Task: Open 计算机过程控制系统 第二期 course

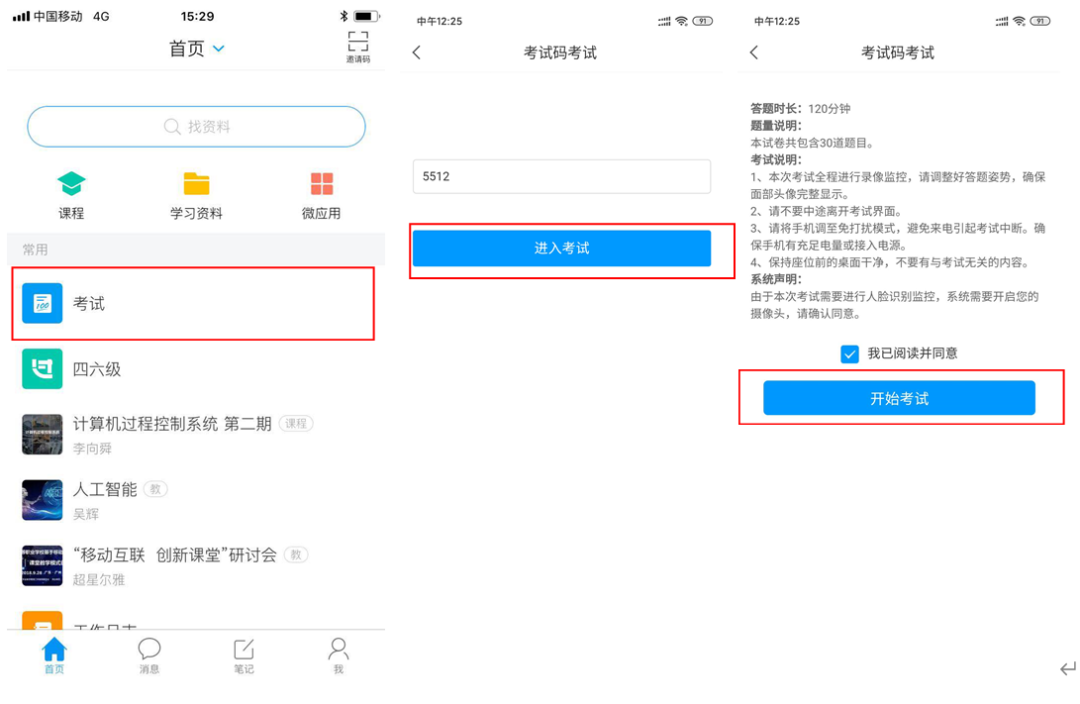Action: tap(172, 424)
